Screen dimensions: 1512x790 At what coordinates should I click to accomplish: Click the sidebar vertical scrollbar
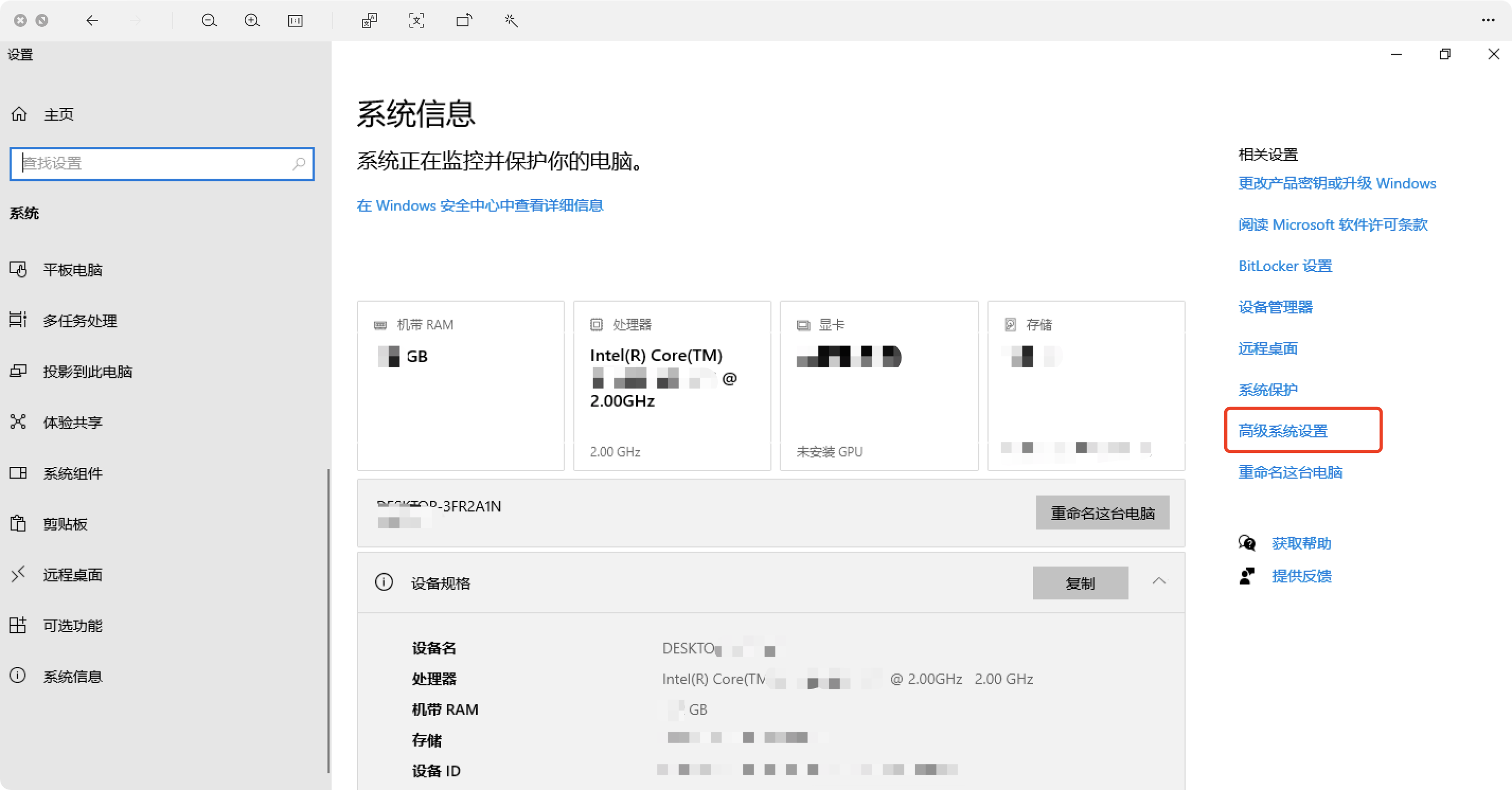click(x=328, y=620)
